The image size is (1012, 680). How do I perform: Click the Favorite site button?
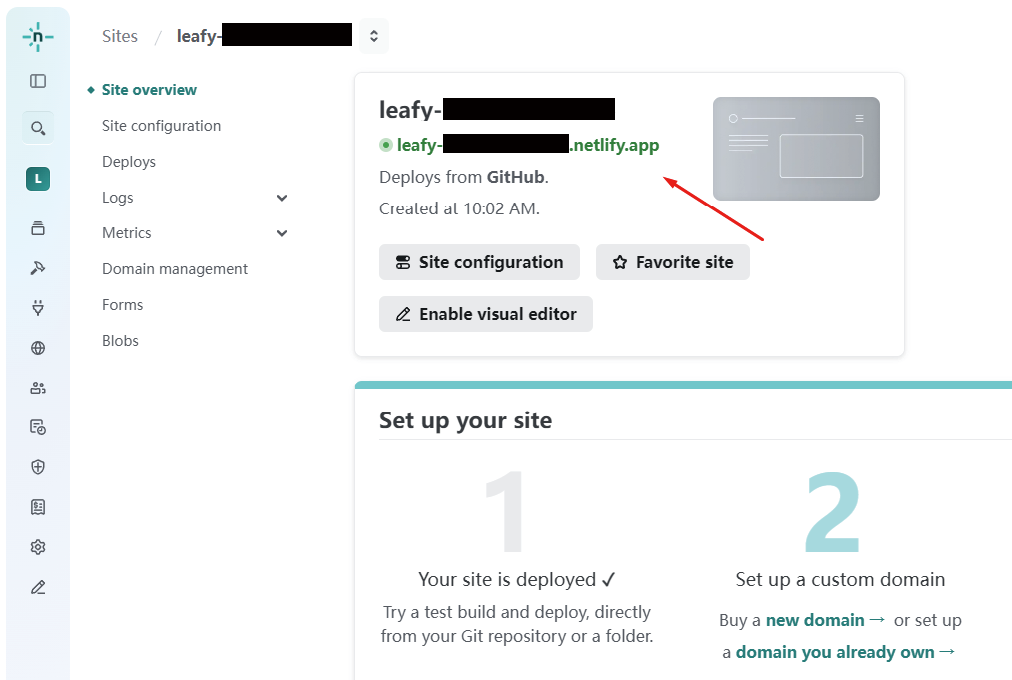click(672, 262)
